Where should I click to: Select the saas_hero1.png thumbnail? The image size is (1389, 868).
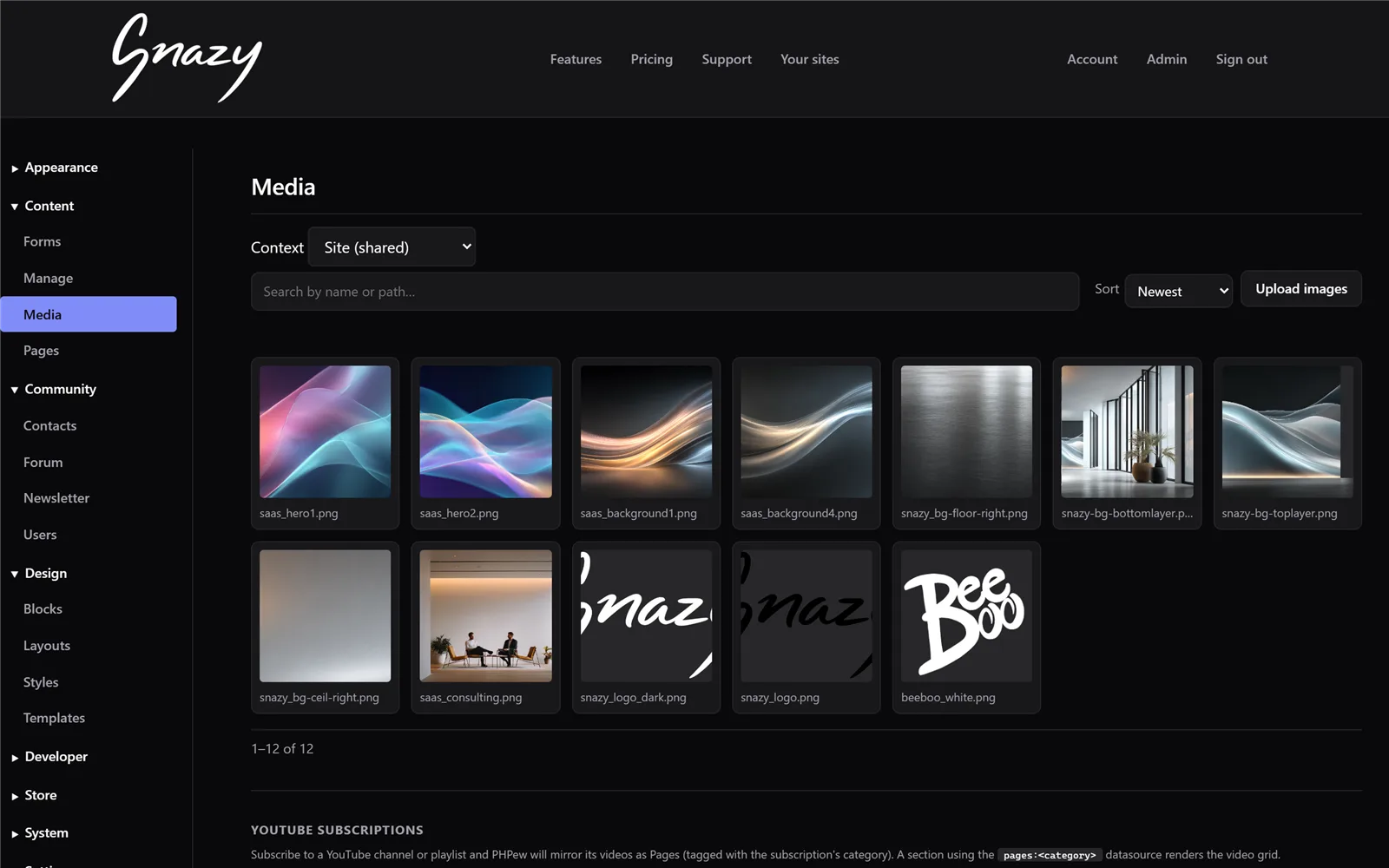[x=325, y=431]
